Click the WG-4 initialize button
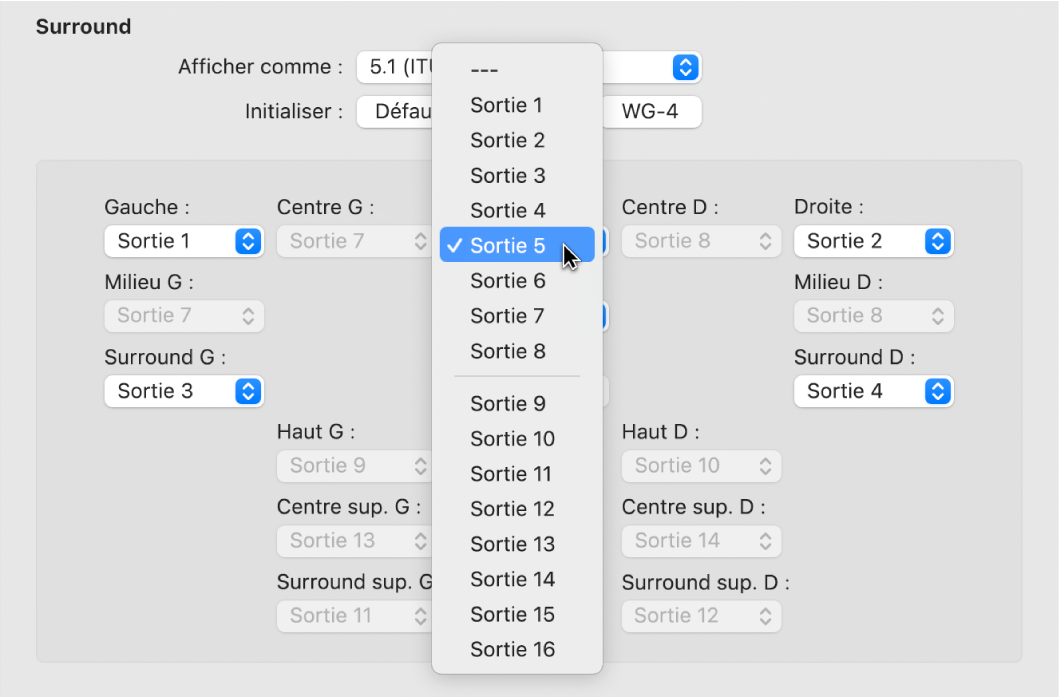Viewport: 1059px width, 697px height. (x=650, y=112)
